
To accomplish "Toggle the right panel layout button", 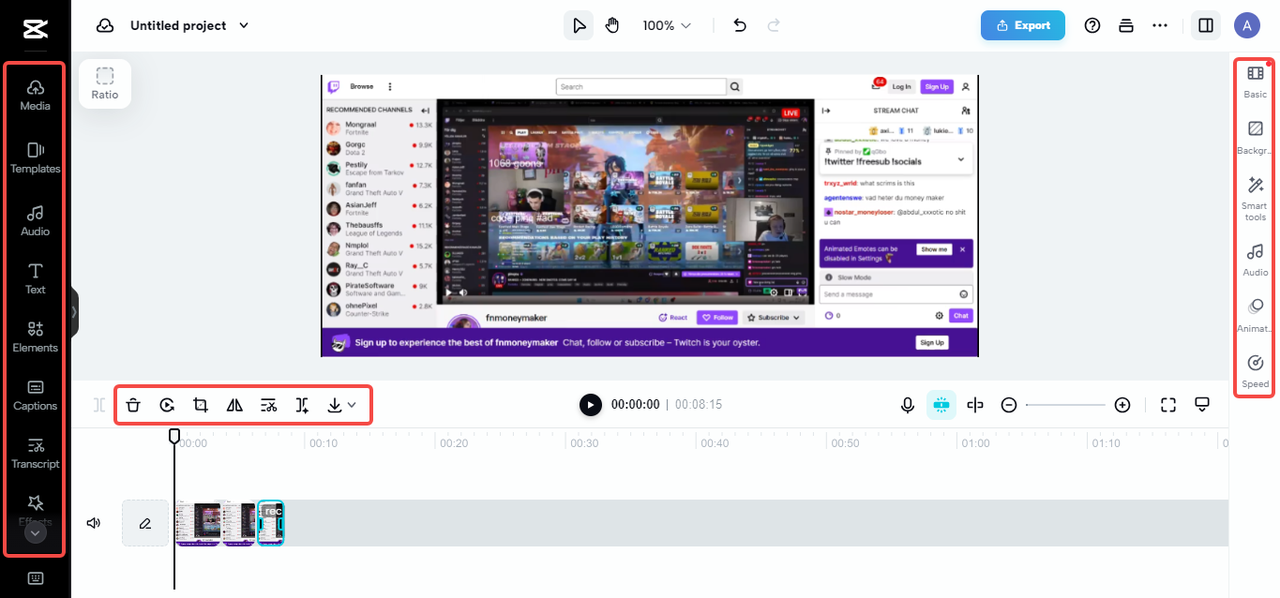I will pyautogui.click(x=1206, y=25).
